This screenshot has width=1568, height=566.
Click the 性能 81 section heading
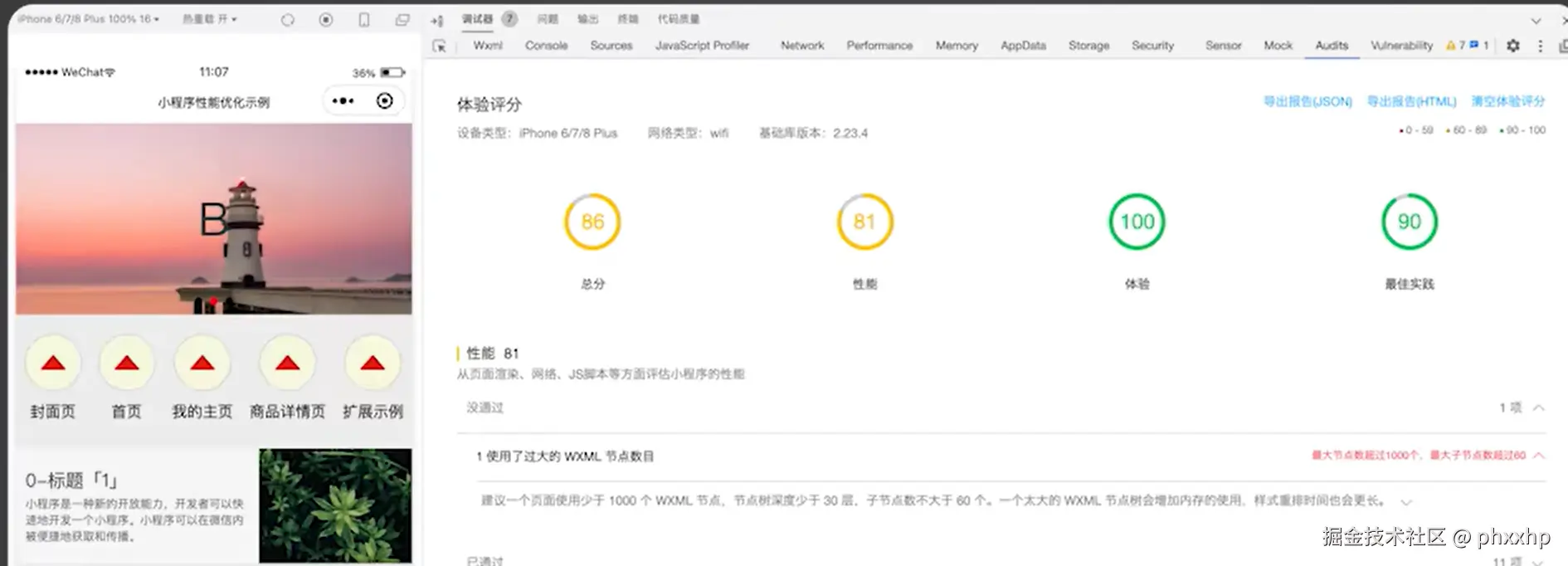click(x=493, y=354)
